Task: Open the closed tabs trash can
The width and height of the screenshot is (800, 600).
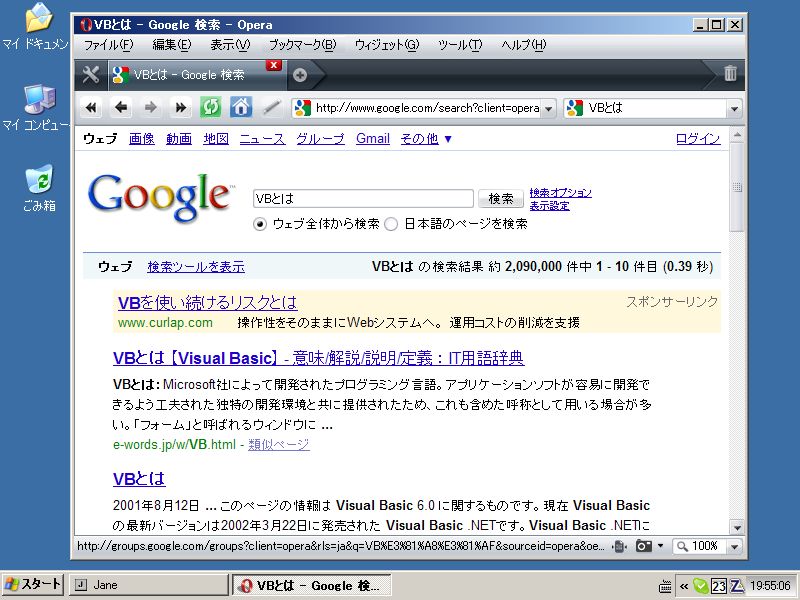Action: tap(730, 73)
